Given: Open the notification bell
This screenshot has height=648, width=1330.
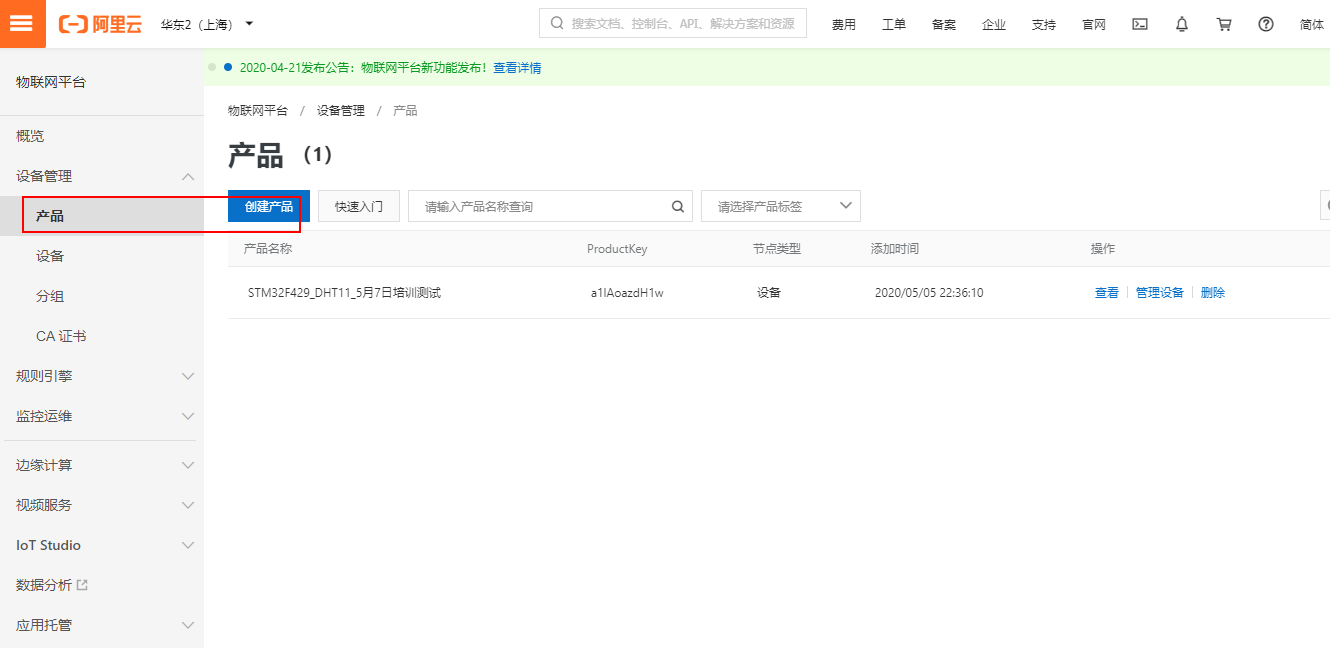Looking at the screenshot, I should 1182,24.
